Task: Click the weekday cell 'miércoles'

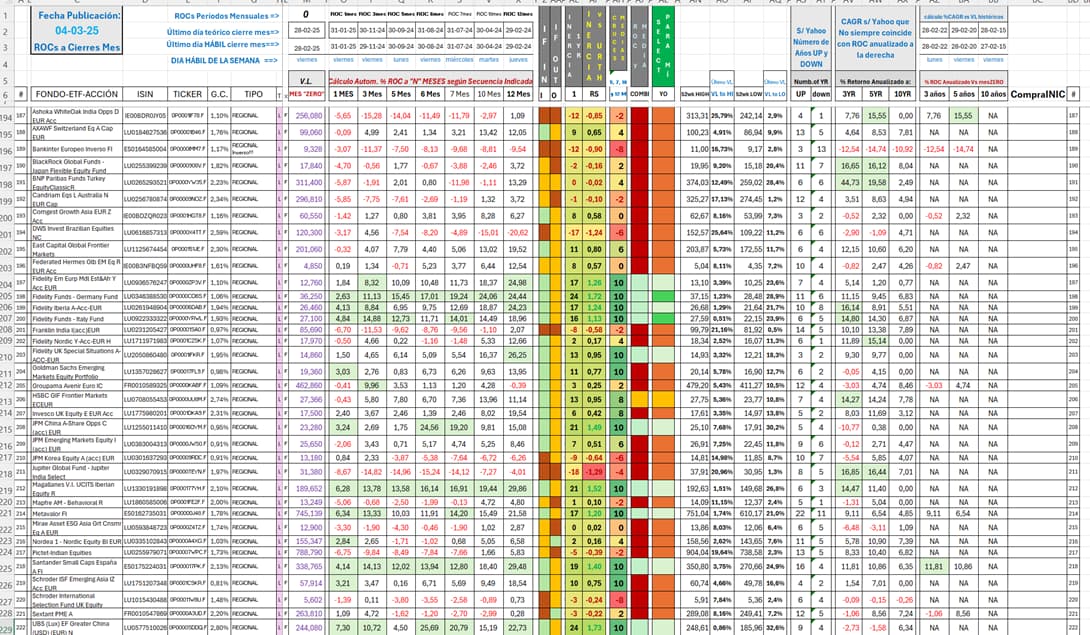Action: coord(459,60)
